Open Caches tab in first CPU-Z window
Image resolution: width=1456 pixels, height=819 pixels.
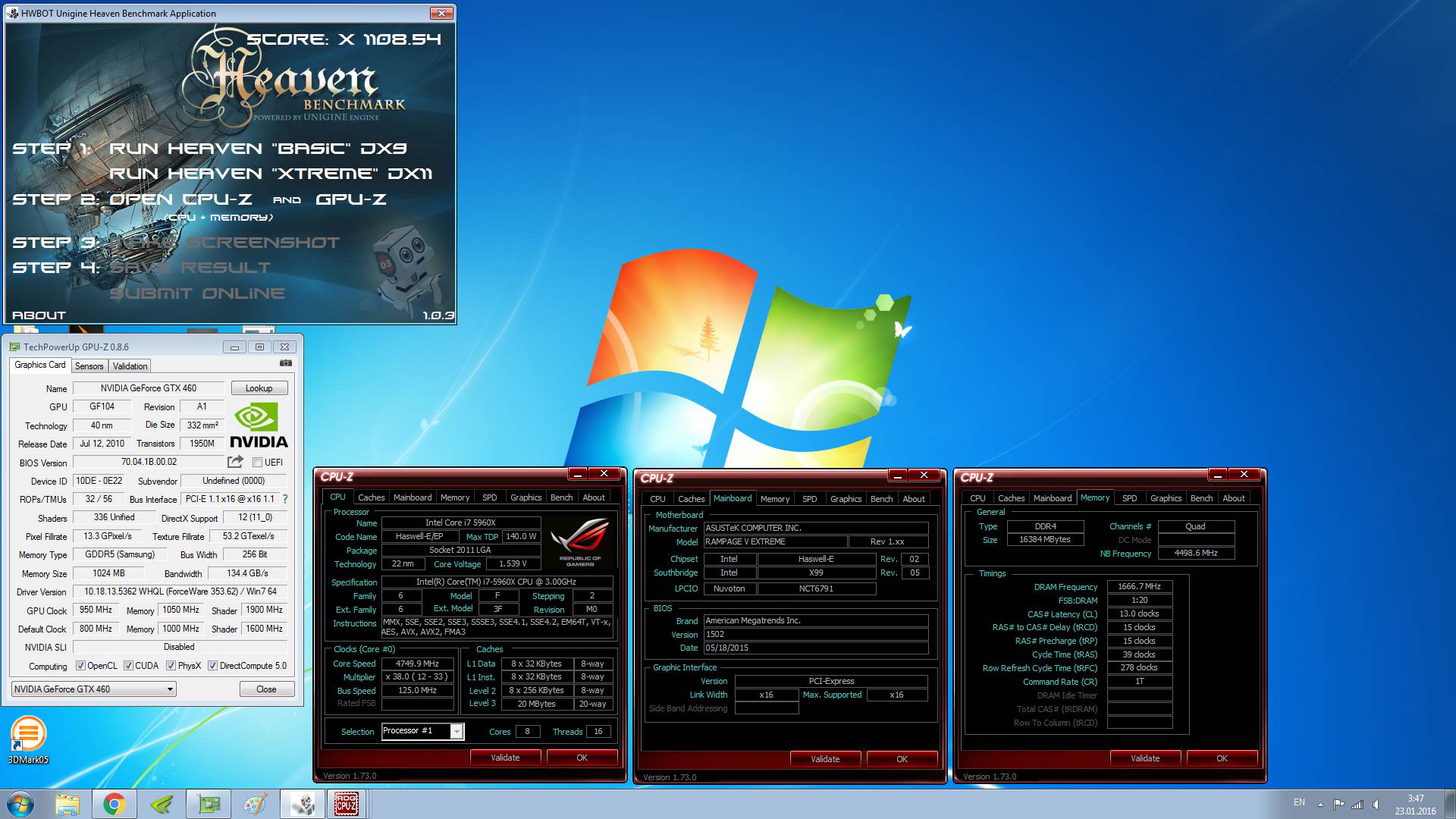click(x=371, y=497)
